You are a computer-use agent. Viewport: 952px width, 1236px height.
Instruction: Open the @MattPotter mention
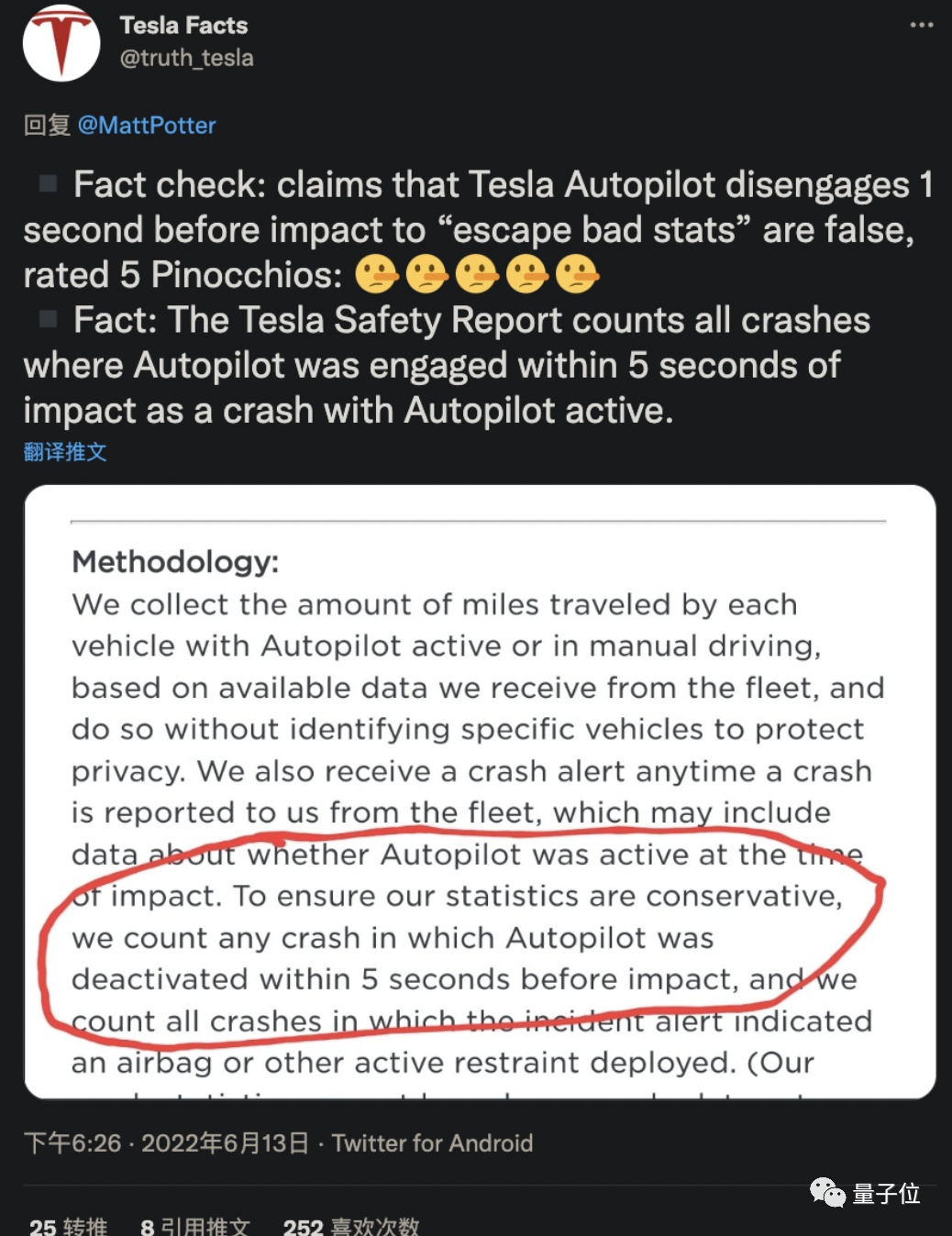point(145,126)
